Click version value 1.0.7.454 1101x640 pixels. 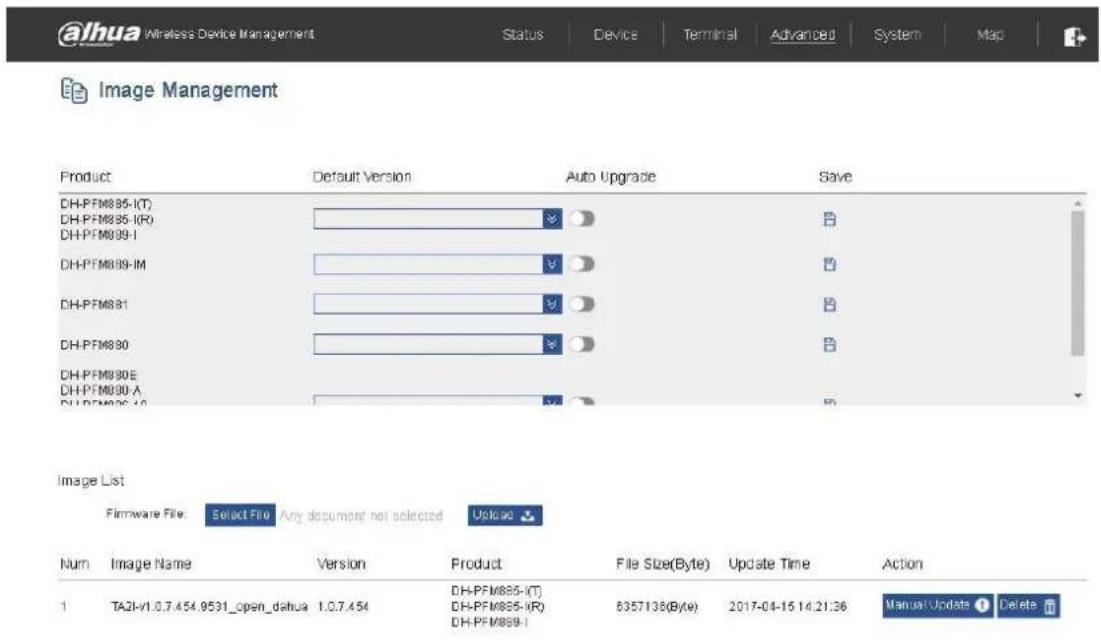click(343, 606)
